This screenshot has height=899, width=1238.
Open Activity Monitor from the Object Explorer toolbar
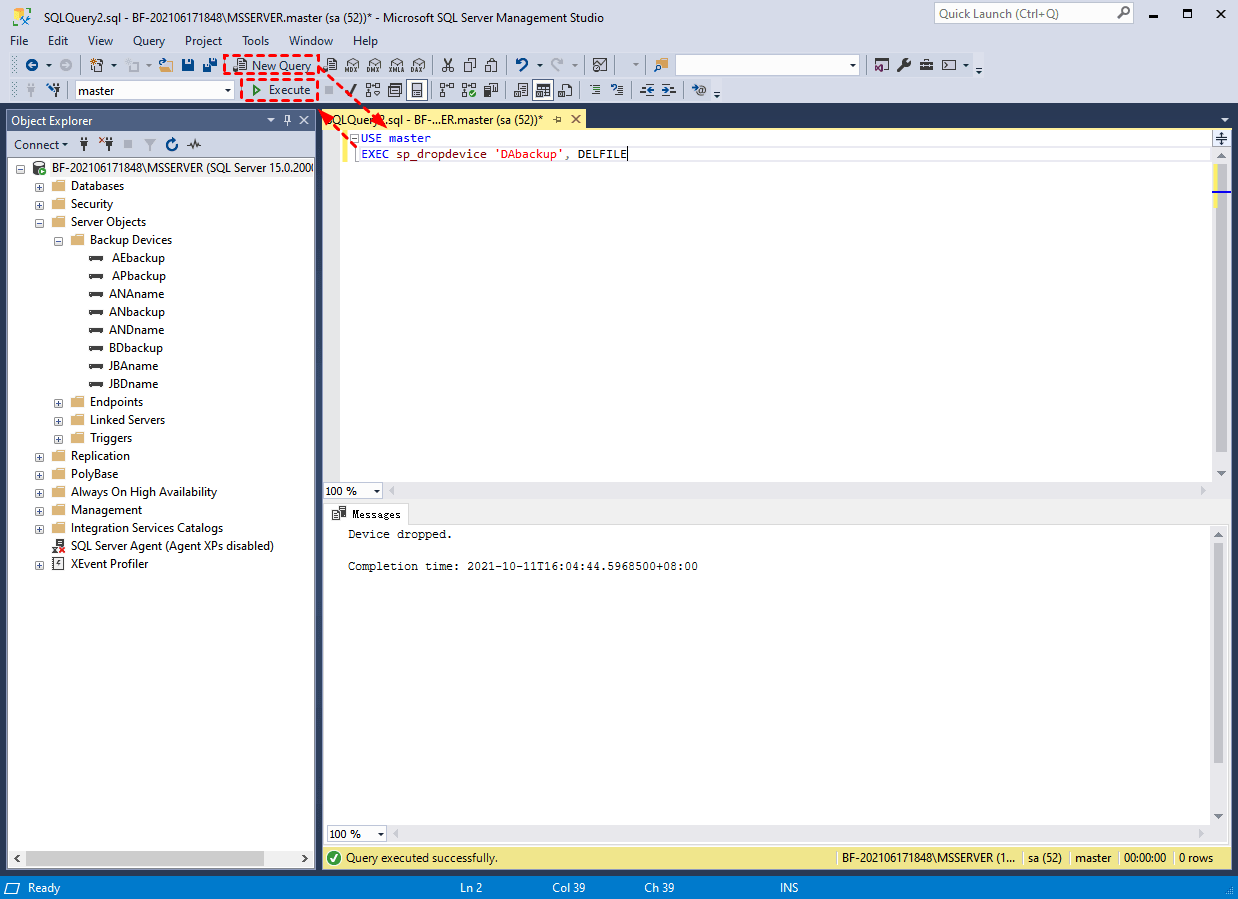click(194, 144)
